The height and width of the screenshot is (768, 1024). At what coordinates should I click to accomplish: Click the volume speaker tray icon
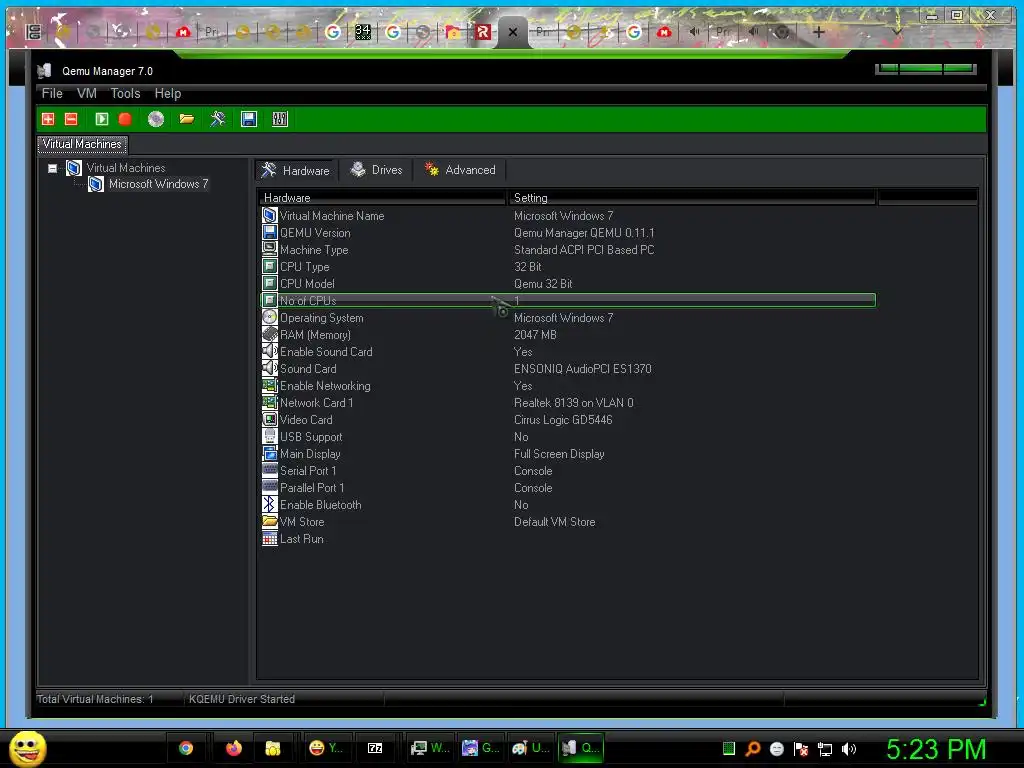click(849, 749)
